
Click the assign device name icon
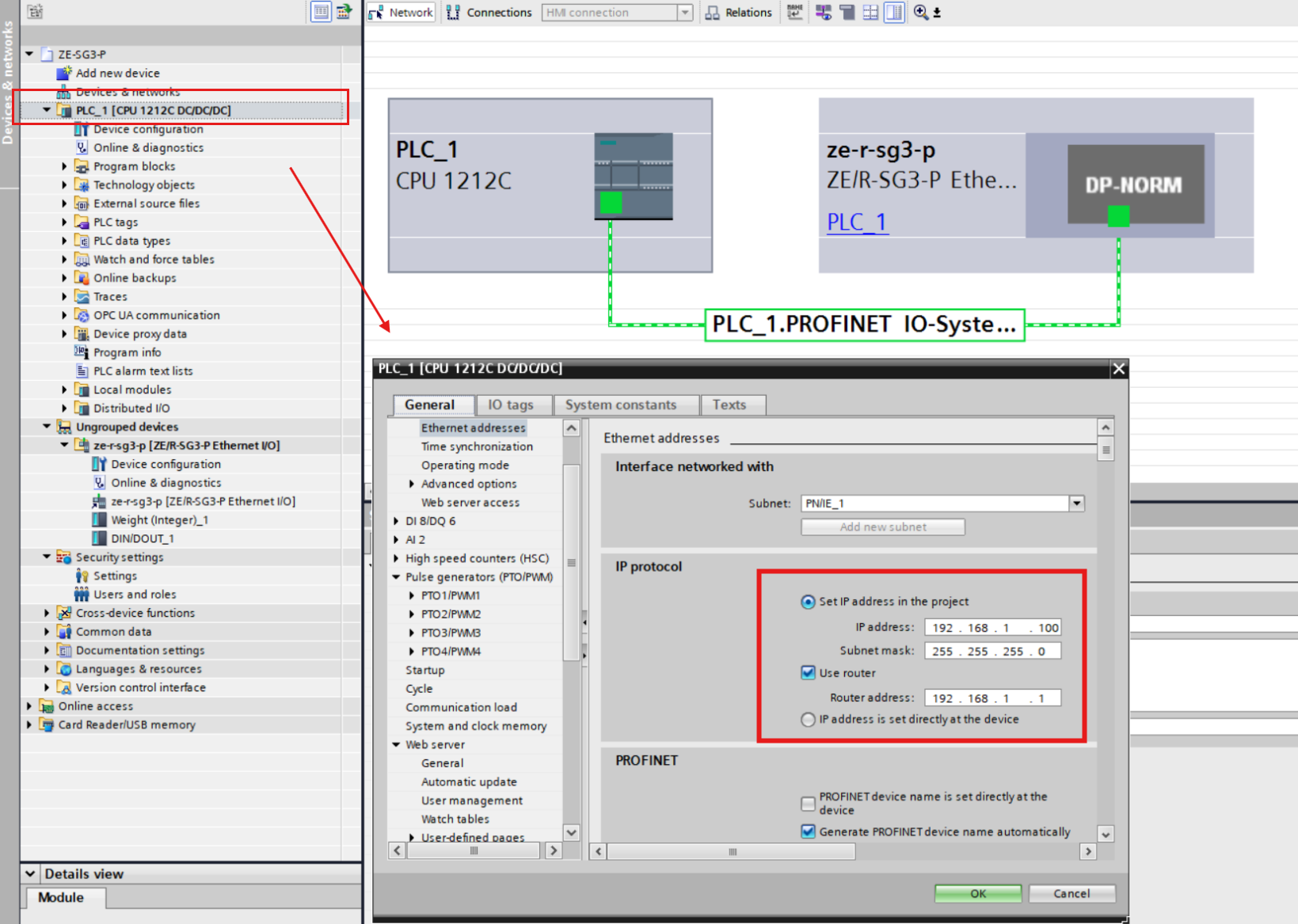794,12
